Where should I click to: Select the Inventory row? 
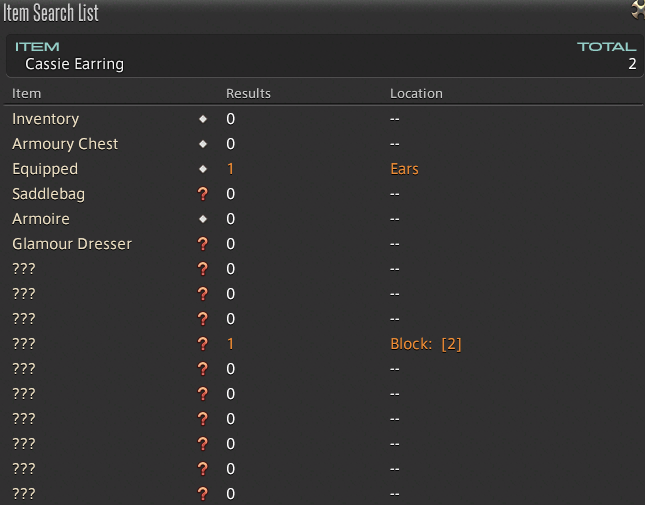tap(323, 119)
